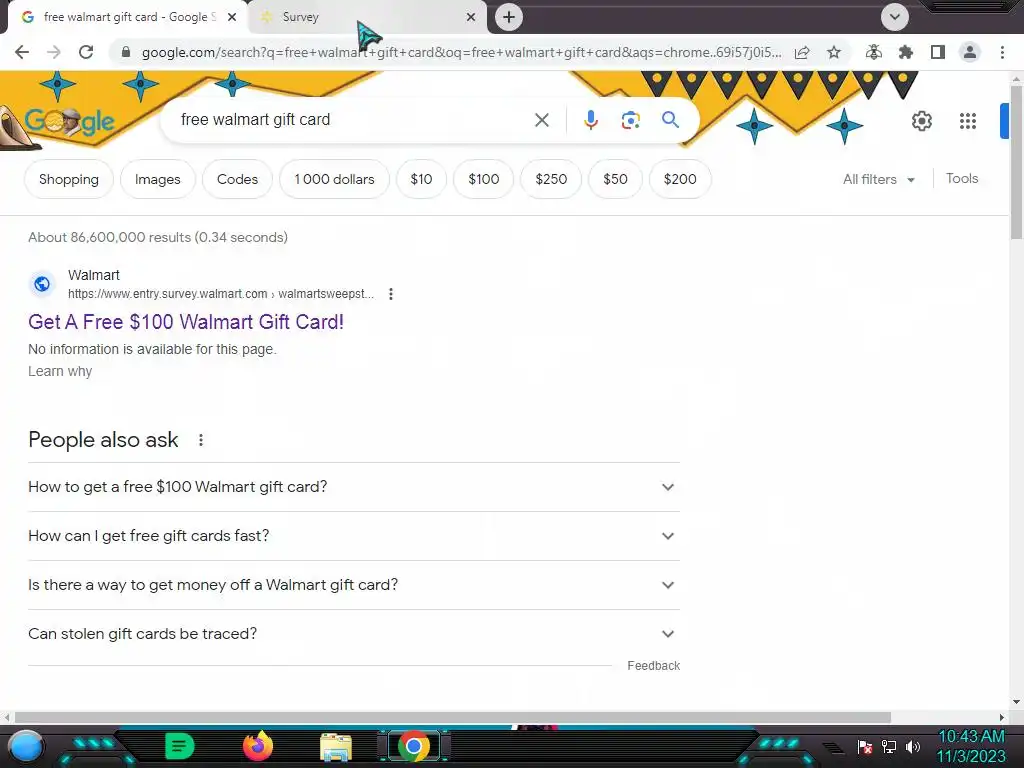The image size is (1024, 768).
Task: Open Google quick settings gear
Action: (921, 121)
